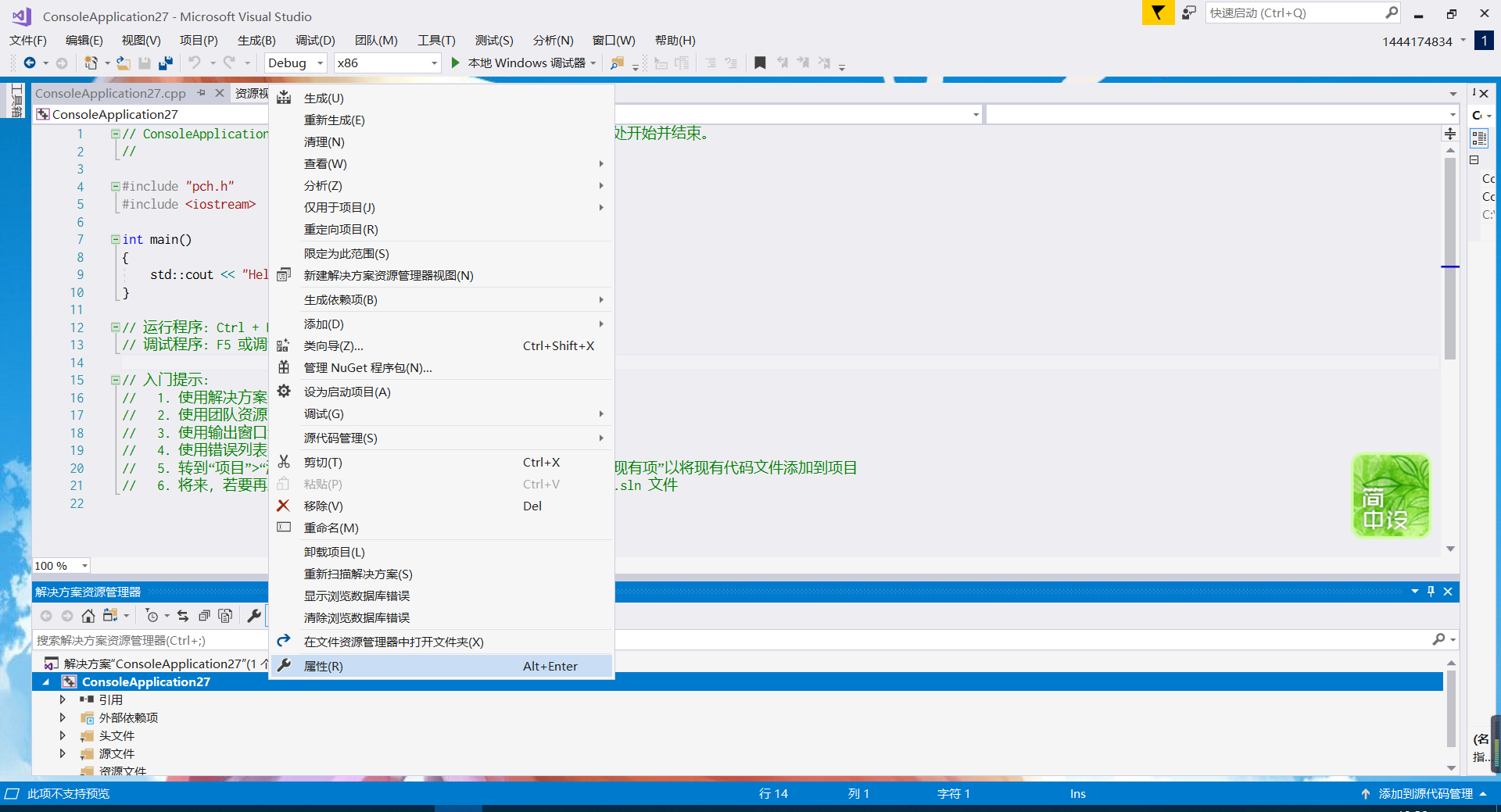The width and height of the screenshot is (1501, 812).
Task: Collapse the int main() block outline
Action: point(115,240)
